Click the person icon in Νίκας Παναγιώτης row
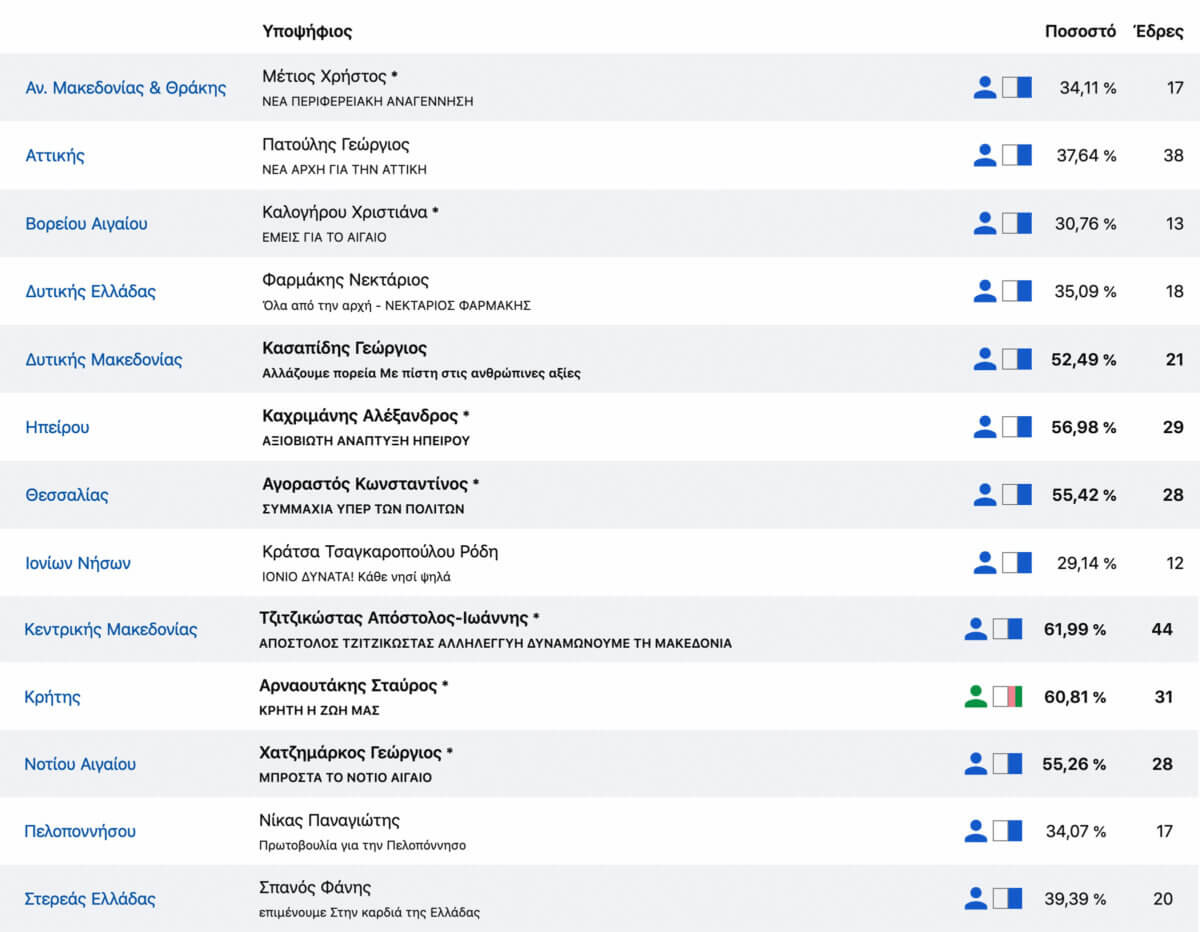The height and width of the screenshot is (932, 1200). (x=976, y=831)
